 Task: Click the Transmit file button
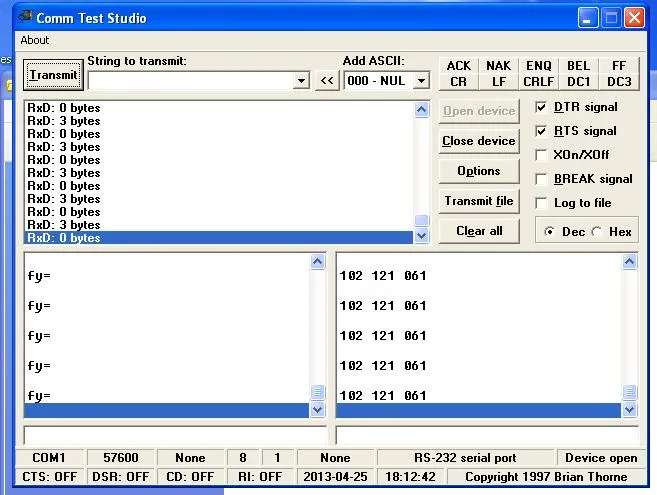(479, 201)
